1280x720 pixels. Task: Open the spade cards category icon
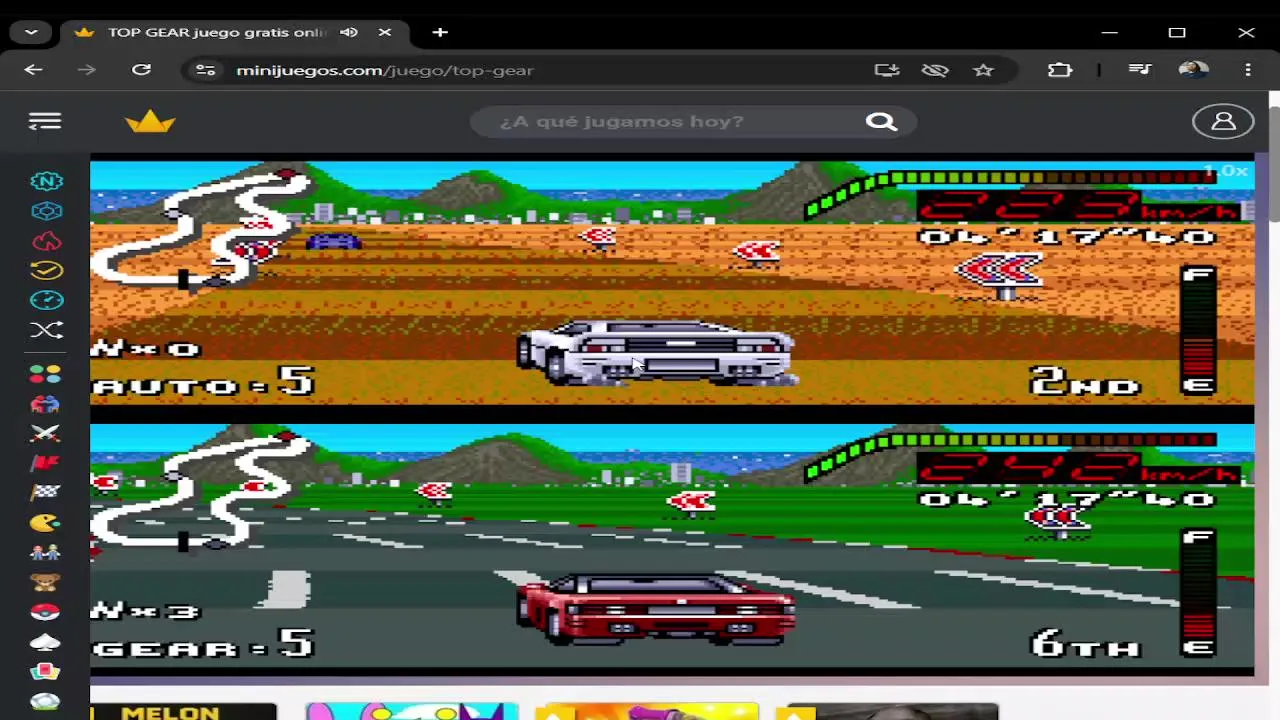45,641
